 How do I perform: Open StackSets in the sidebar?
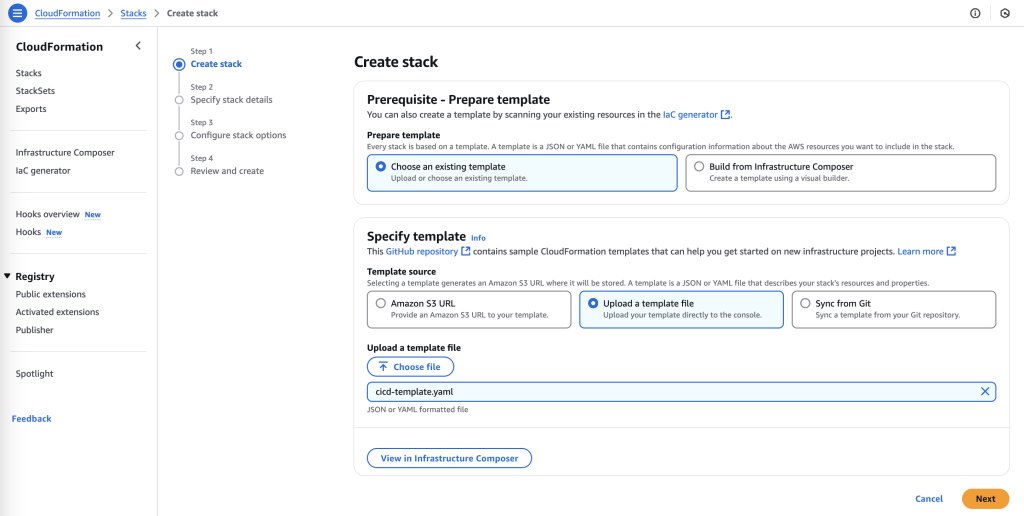(x=35, y=91)
